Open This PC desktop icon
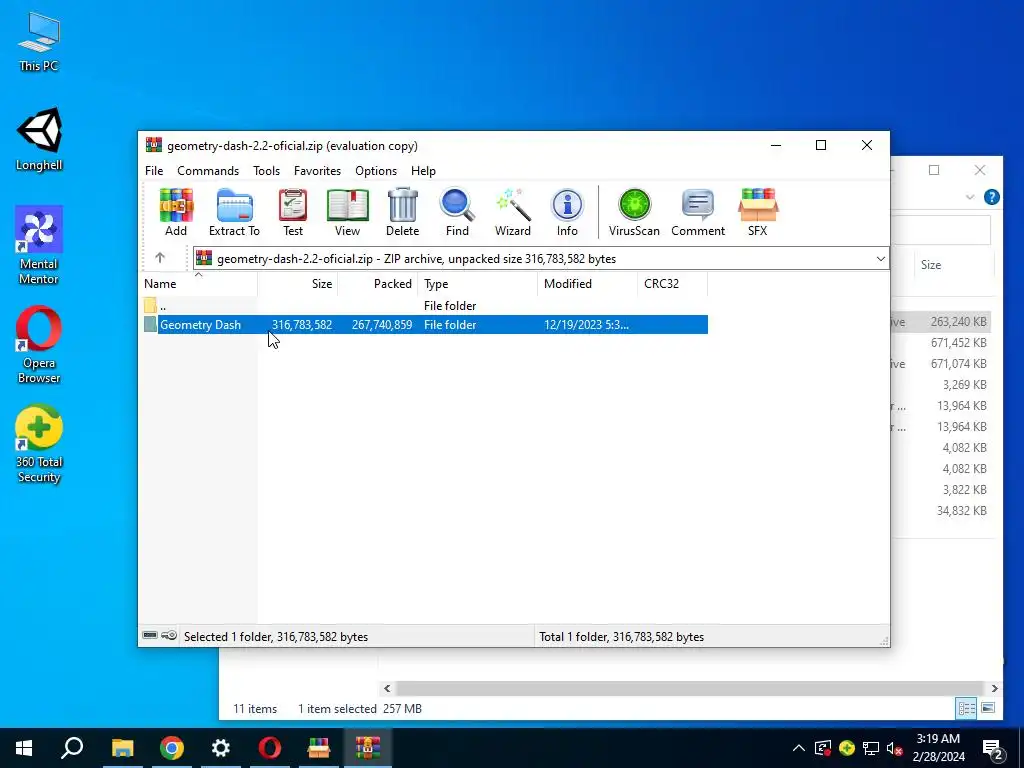The image size is (1024, 768). point(39,41)
